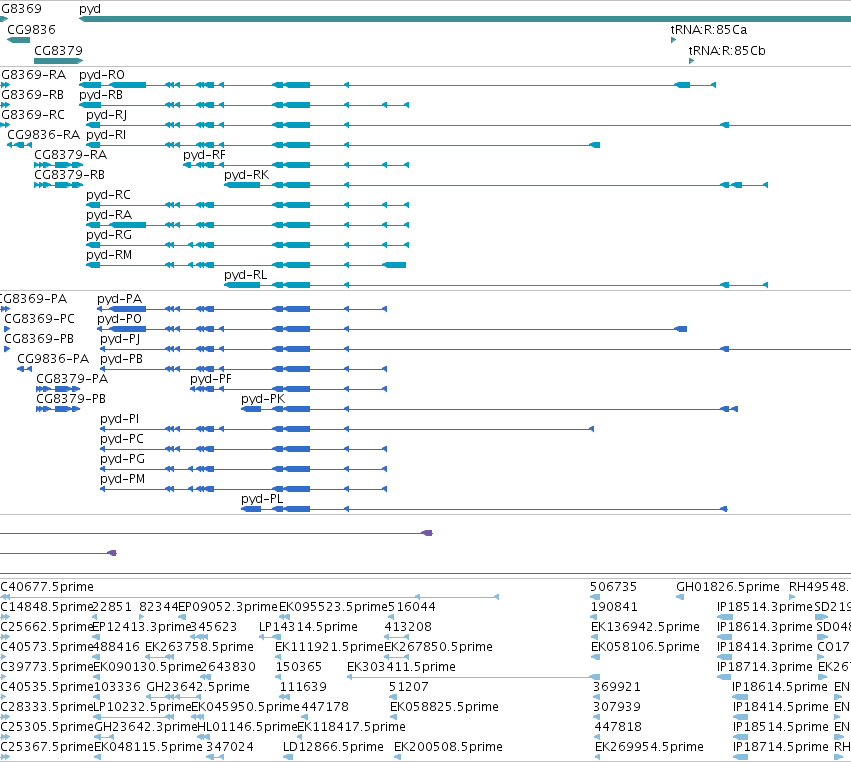Click the 111639 feature label
The width and height of the screenshot is (851, 762).
coord(303,688)
